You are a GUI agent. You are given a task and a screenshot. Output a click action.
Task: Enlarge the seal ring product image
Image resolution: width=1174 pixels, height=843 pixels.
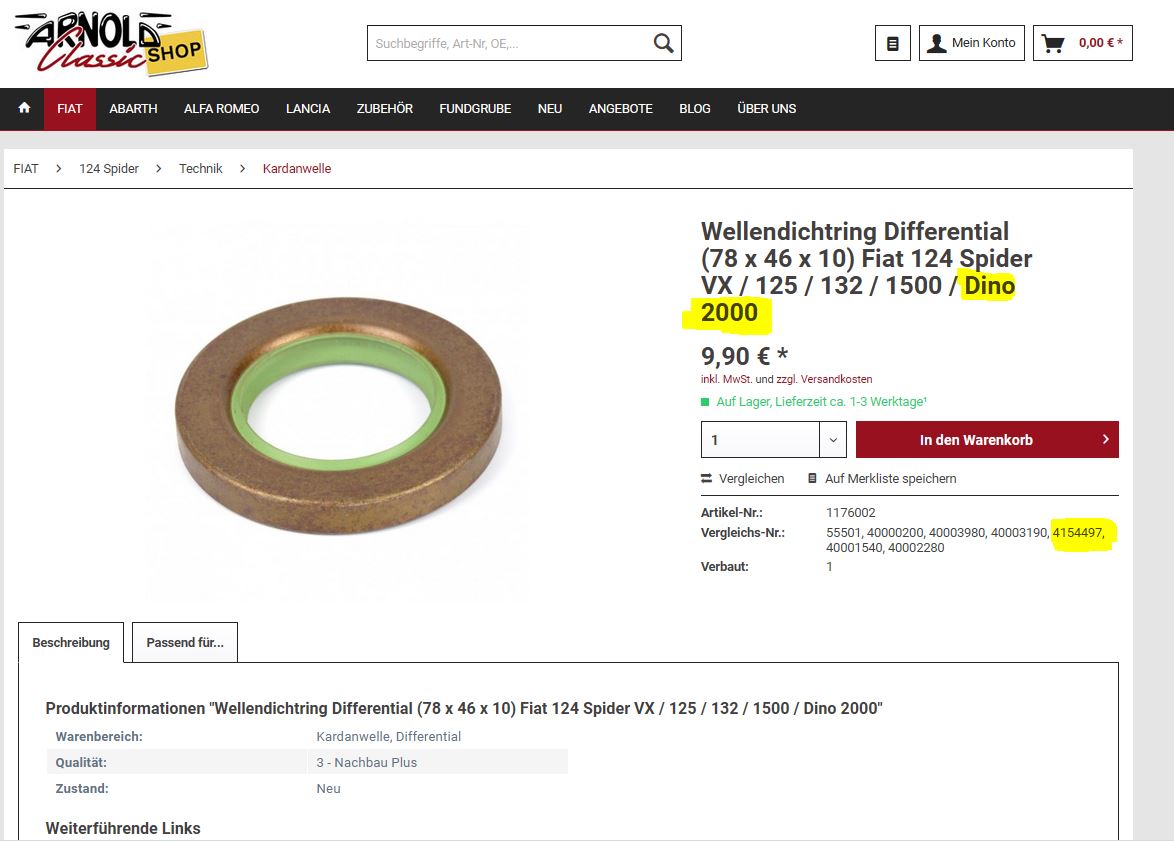point(338,414)
